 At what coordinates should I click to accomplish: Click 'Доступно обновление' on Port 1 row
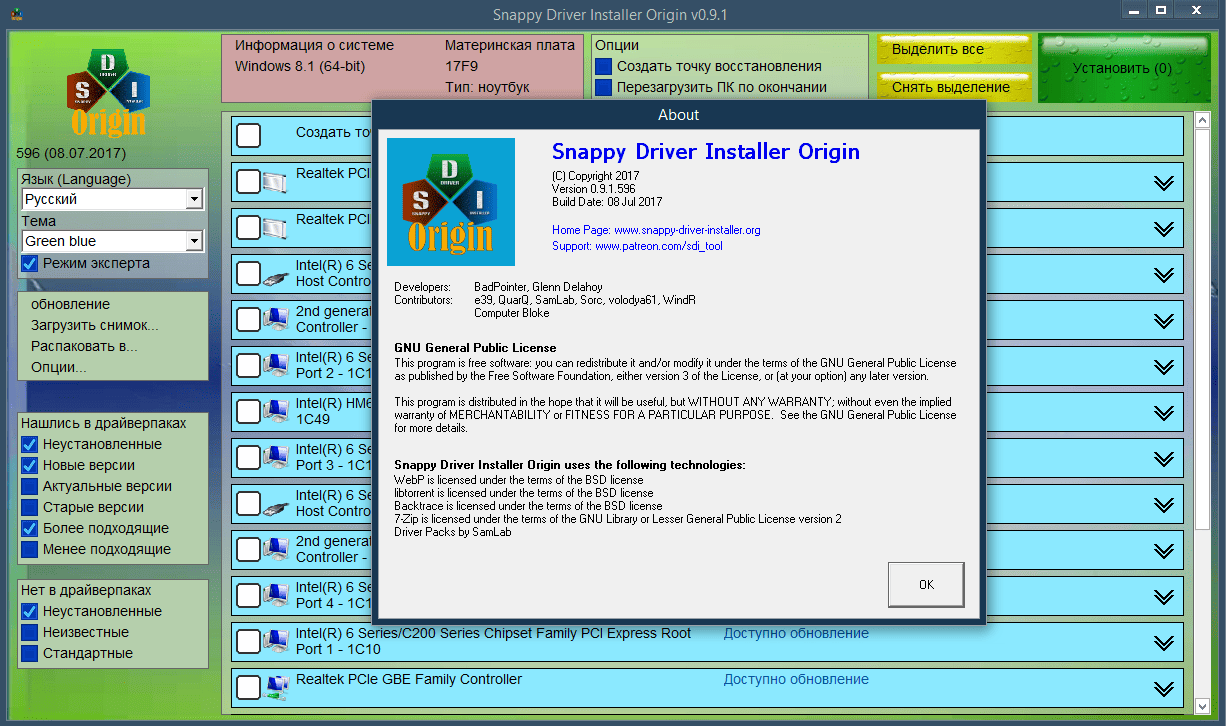pyautogui.click(x=796, y=633)
